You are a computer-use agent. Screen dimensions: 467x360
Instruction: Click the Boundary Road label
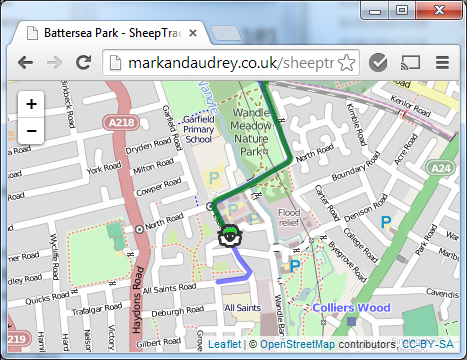pyautogui.click(x=356, y=166)
